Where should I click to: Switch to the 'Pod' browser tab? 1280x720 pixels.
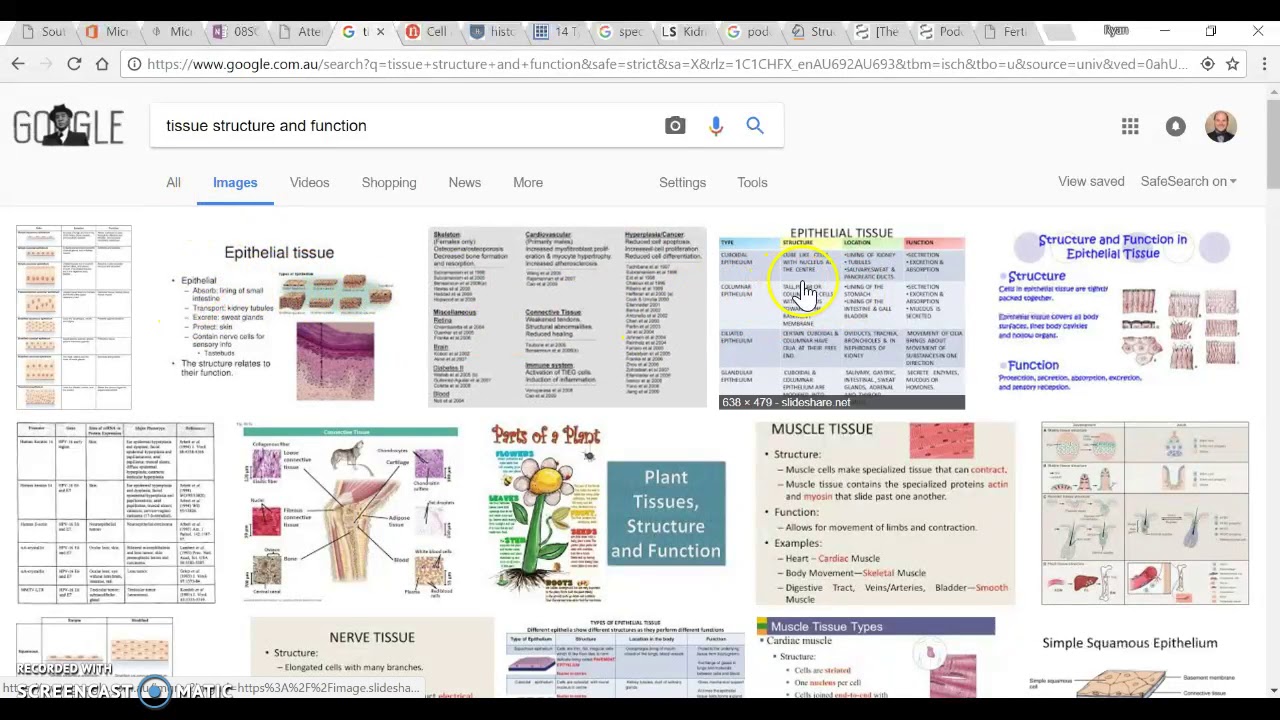click(941, 32)
